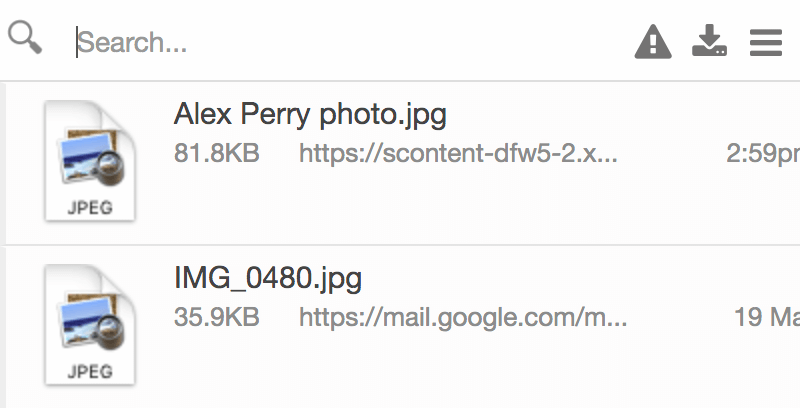Select the left edge strip of Alex Perry row

coord(3,163)
